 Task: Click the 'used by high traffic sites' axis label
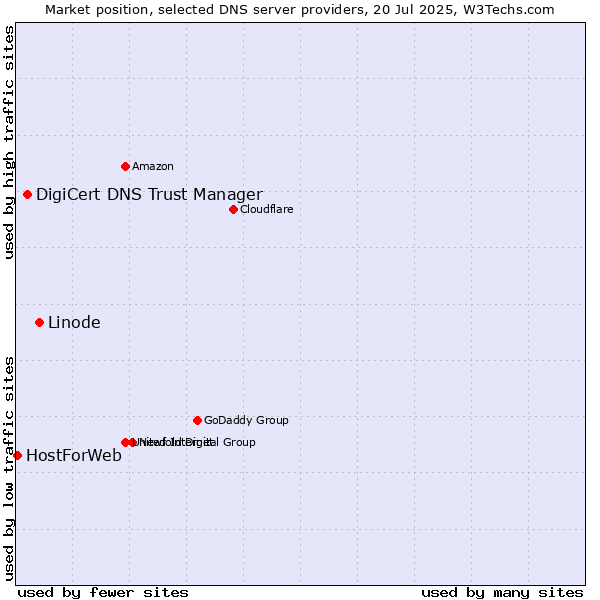pyautogui.click(x=9, y=142)
